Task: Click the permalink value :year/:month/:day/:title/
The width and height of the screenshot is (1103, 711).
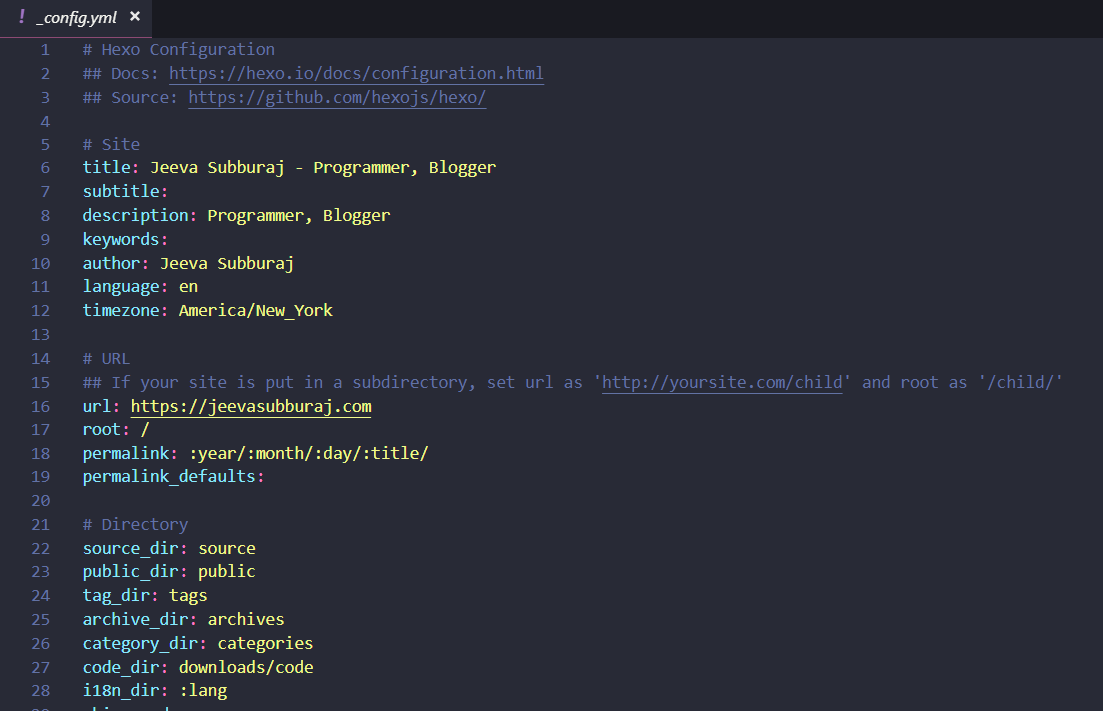Action: coord(309,454)
